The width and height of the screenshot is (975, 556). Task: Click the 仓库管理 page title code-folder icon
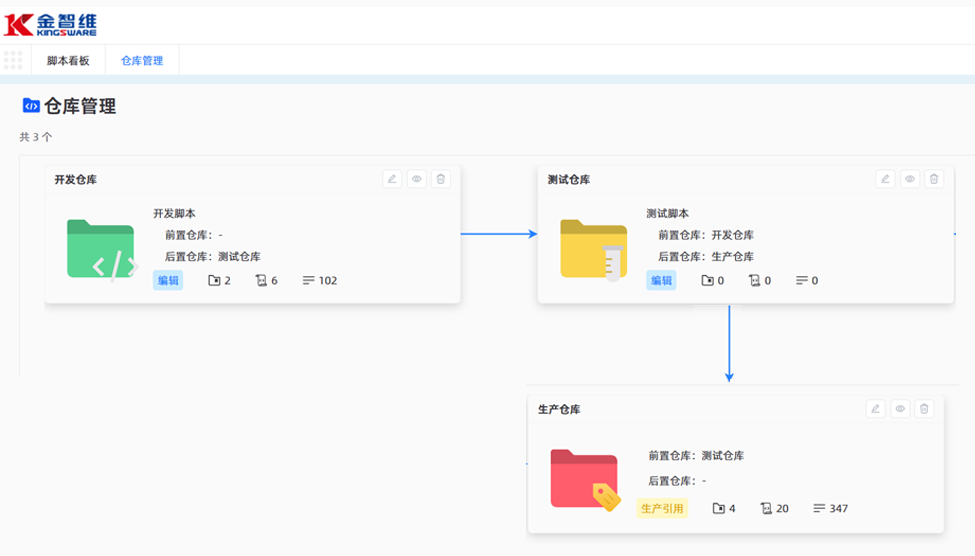click(31, 106)
